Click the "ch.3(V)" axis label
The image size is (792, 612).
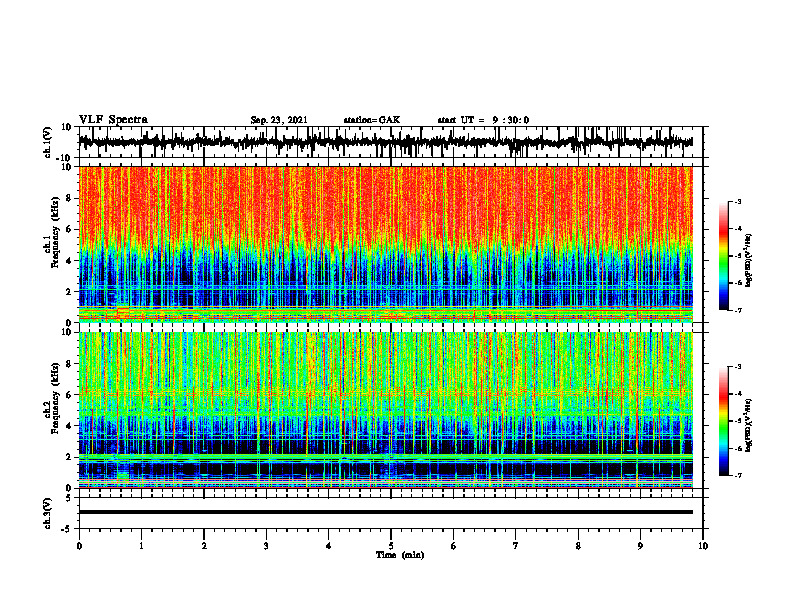48,513
